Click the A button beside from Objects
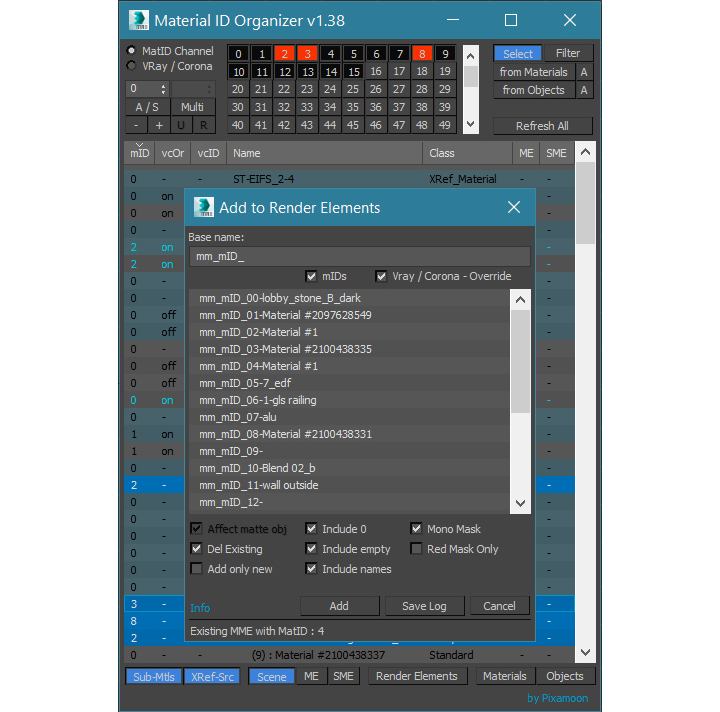720x712 pixels. point(584,90)
